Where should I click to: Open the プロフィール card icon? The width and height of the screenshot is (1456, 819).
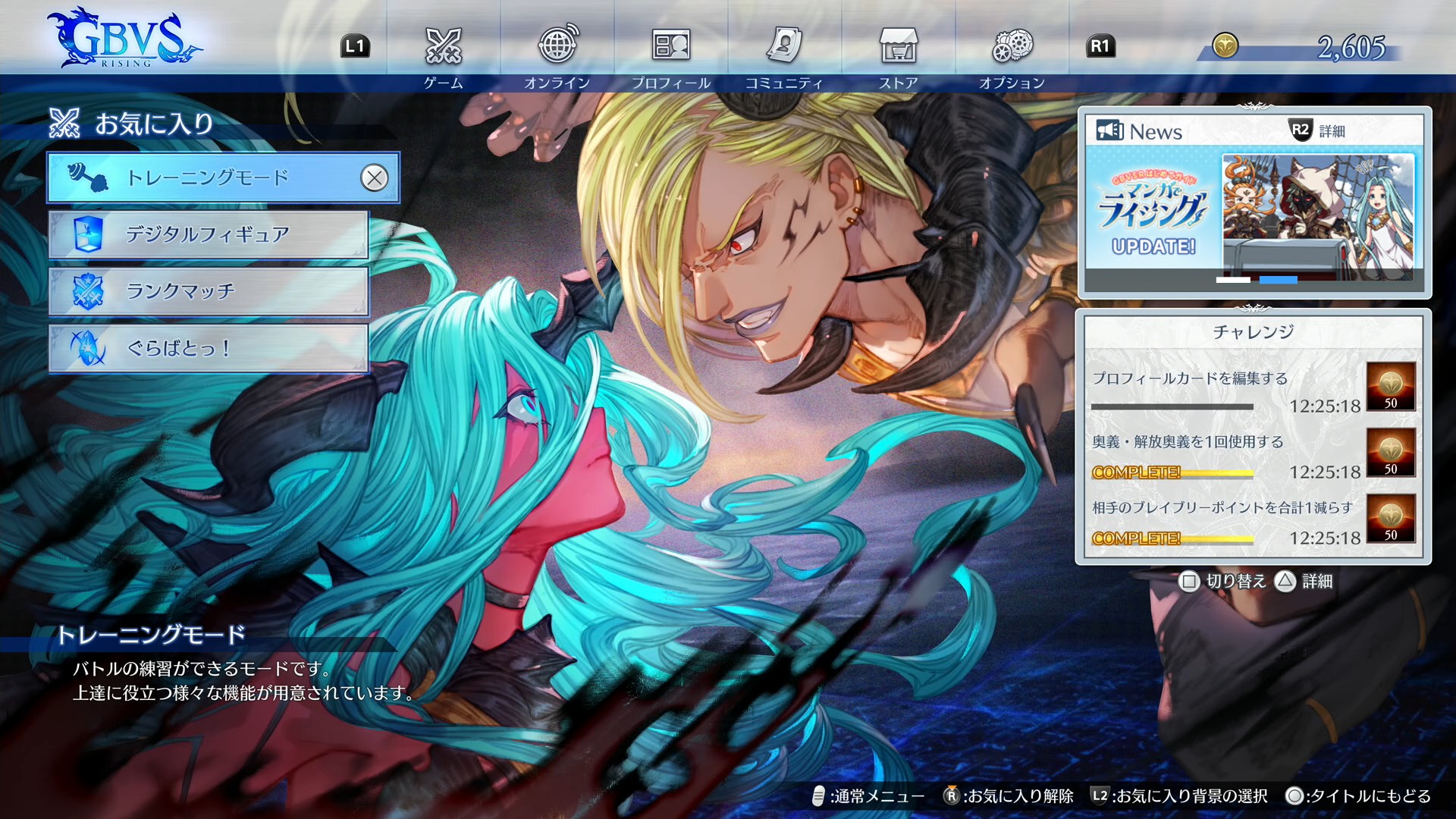click(x=670, y=46)
